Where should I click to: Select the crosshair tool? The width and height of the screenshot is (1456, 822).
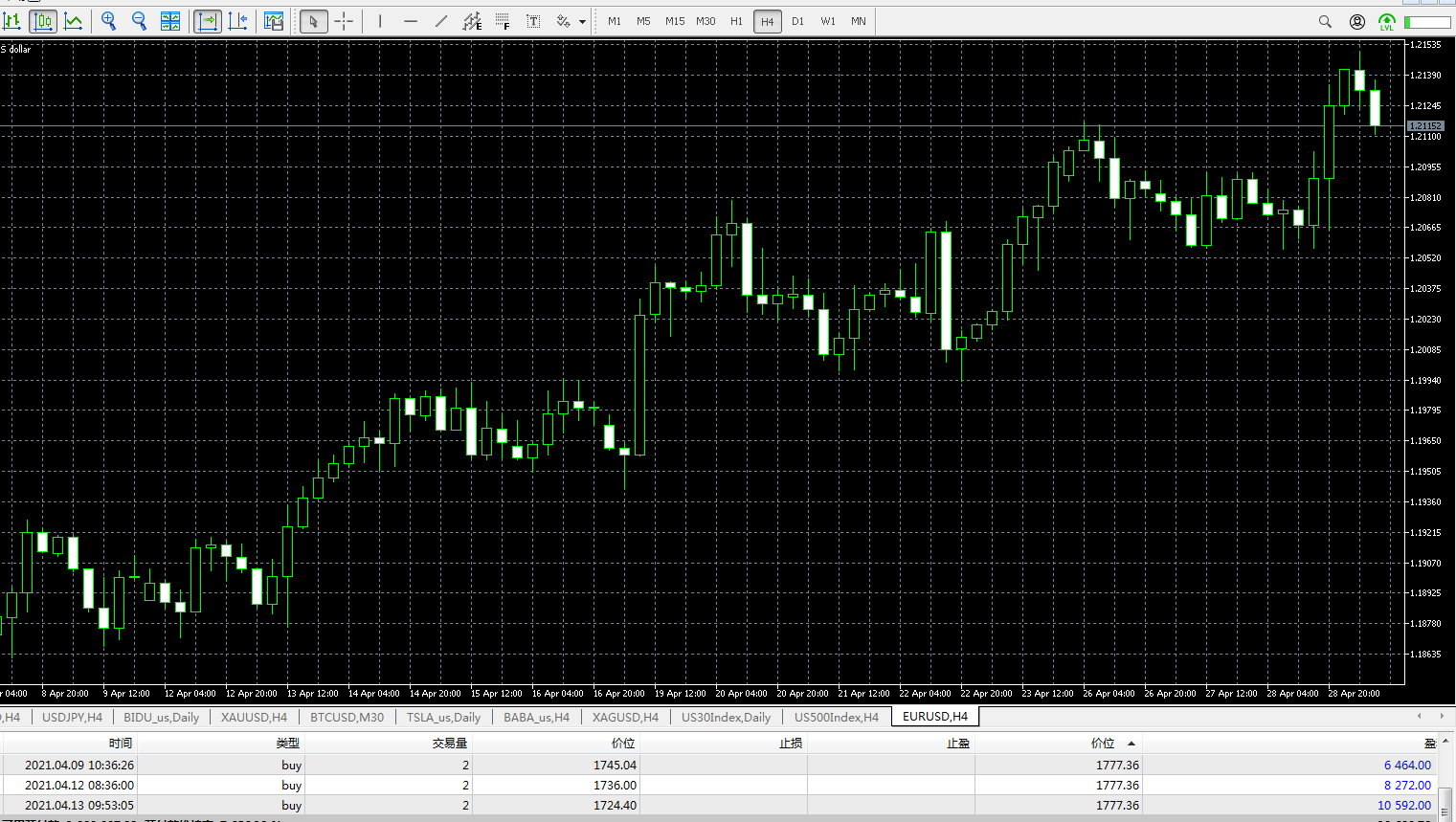344,21
